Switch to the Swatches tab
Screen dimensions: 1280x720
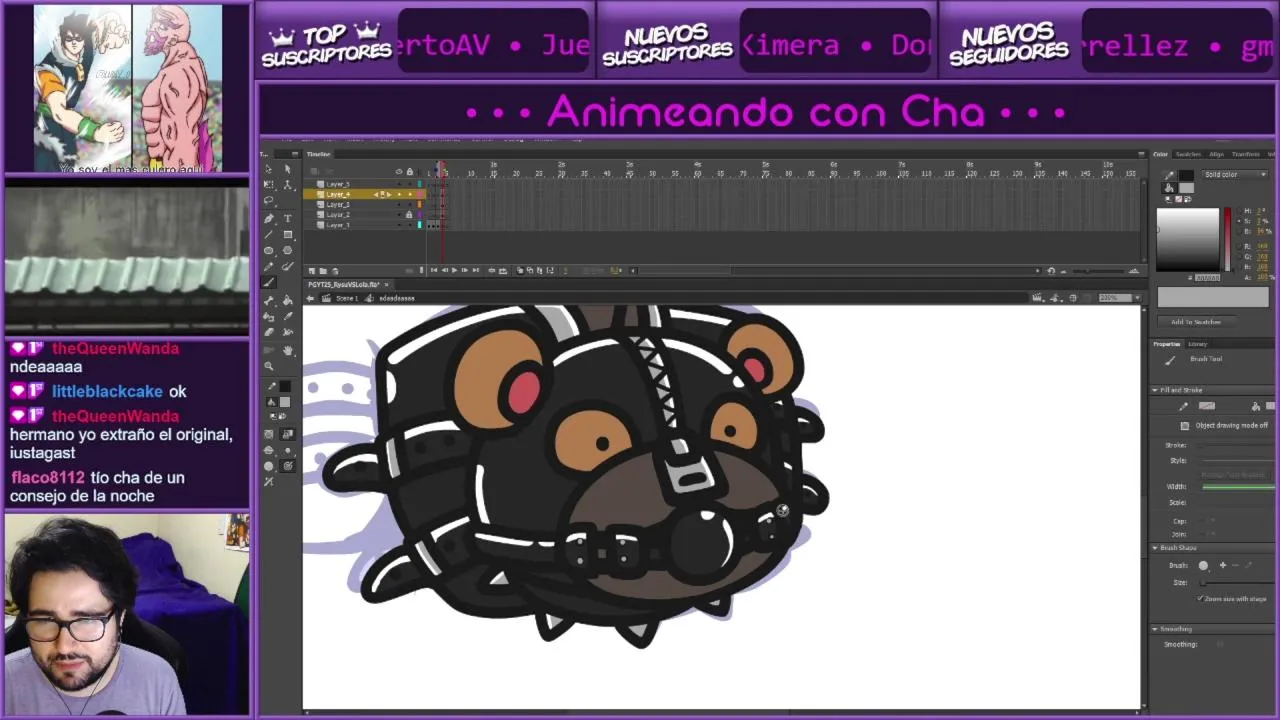coord(1188,154)
